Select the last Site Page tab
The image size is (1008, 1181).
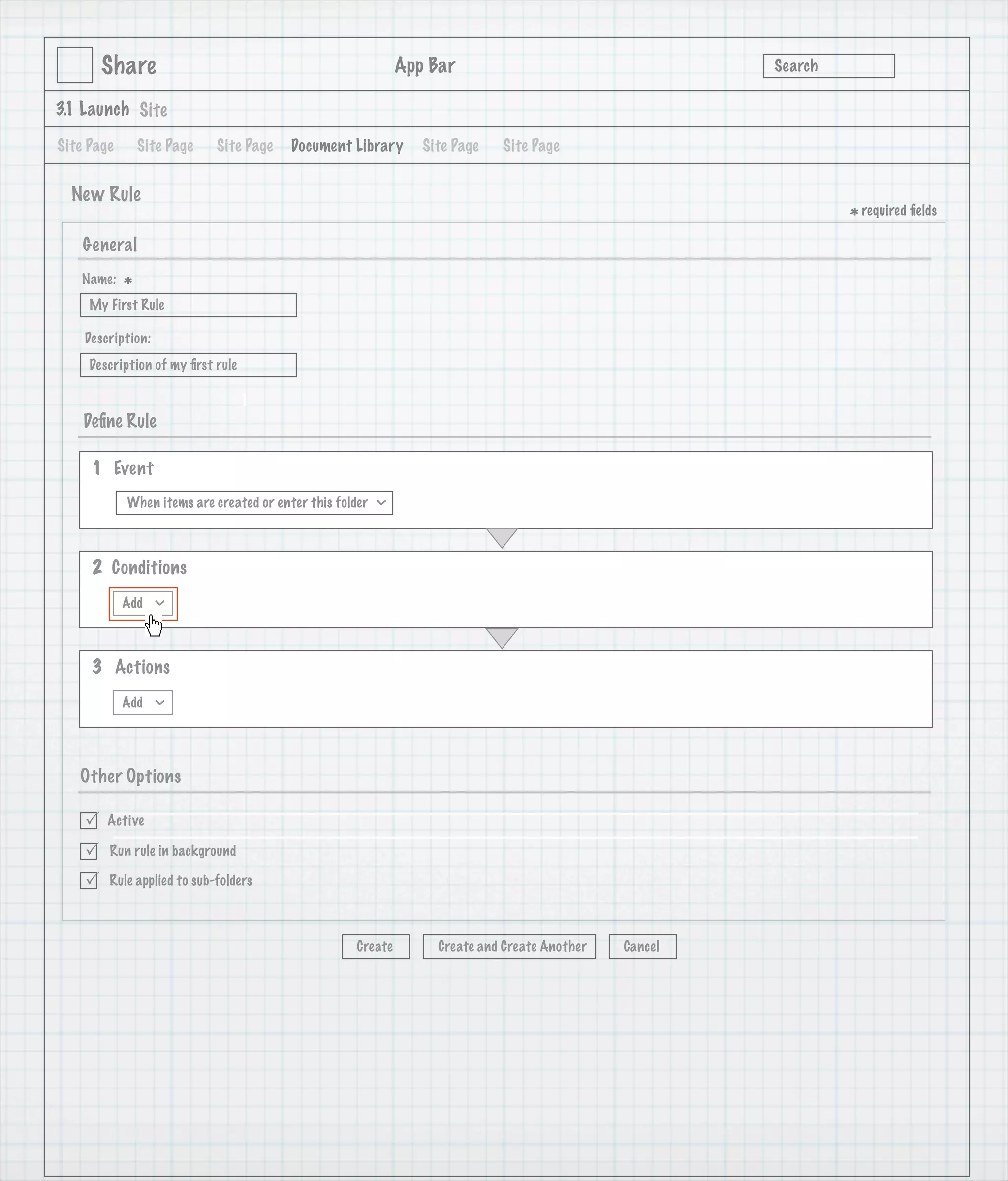tap(531, 146)
